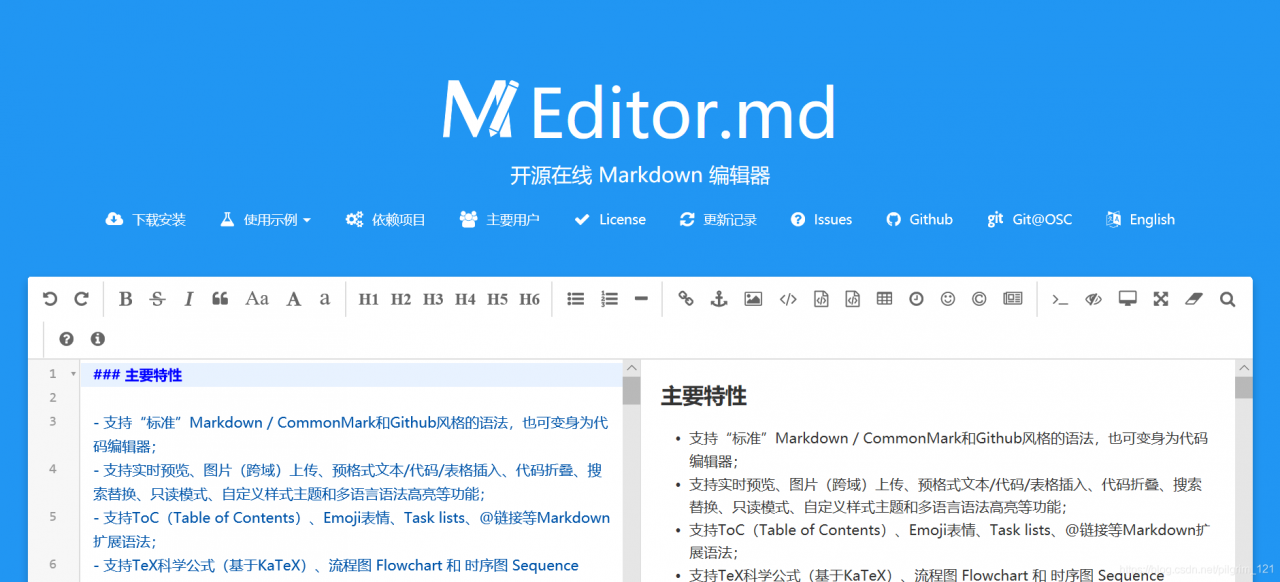Insert emoji using smiley icon

pyautogui.click(x=948, y=298)
